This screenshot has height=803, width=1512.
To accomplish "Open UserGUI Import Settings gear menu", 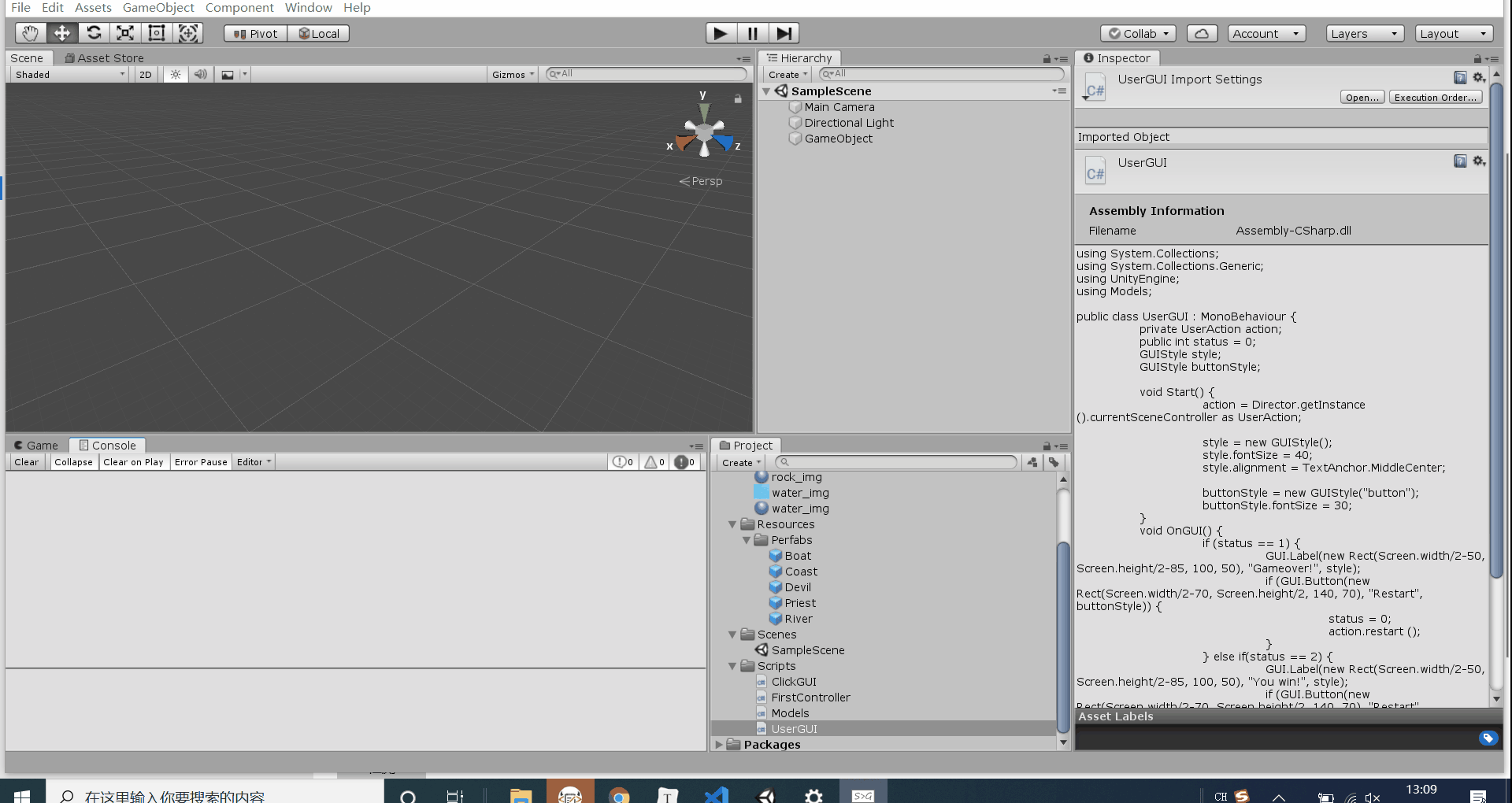I will (1479, 77).
